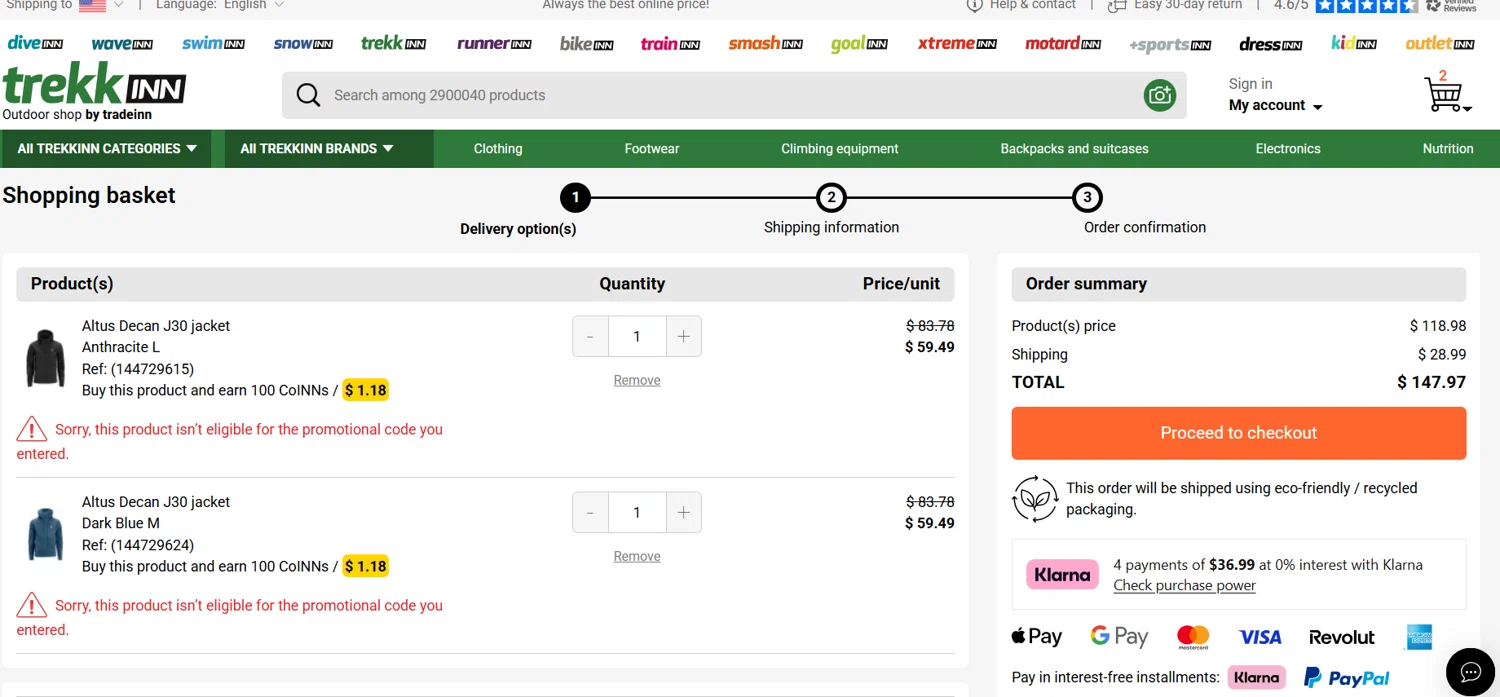This screenshot has width=1500, height=697.
Task: Click the product search input field
Action: click(x=734, y=95)
